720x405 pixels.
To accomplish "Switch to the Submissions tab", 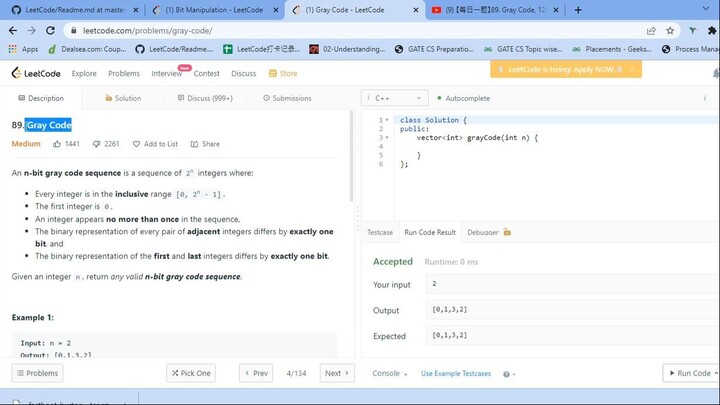I will coord(287,98).
